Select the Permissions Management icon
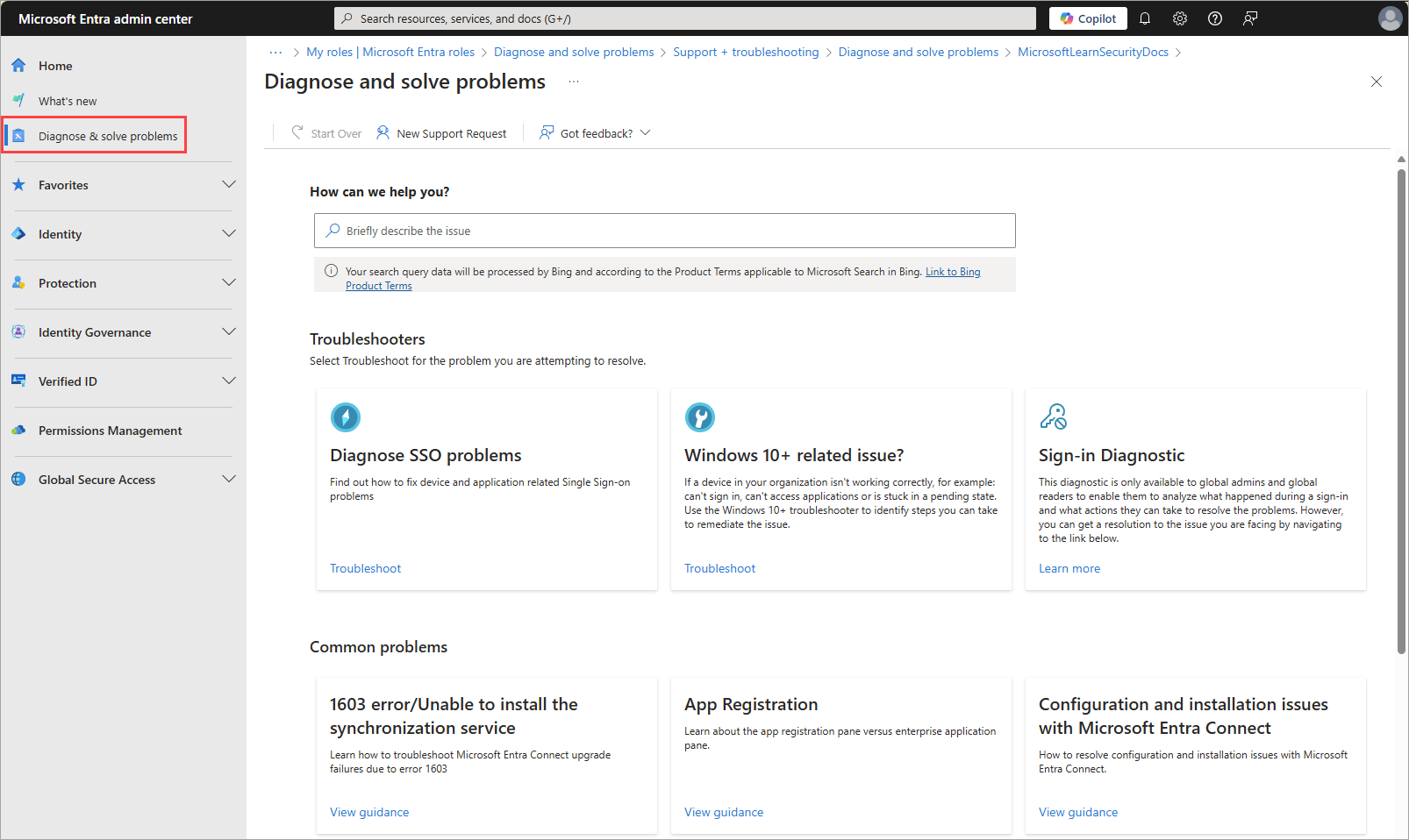The width and height of the screenshot is (1409, 840). (18, 430)
